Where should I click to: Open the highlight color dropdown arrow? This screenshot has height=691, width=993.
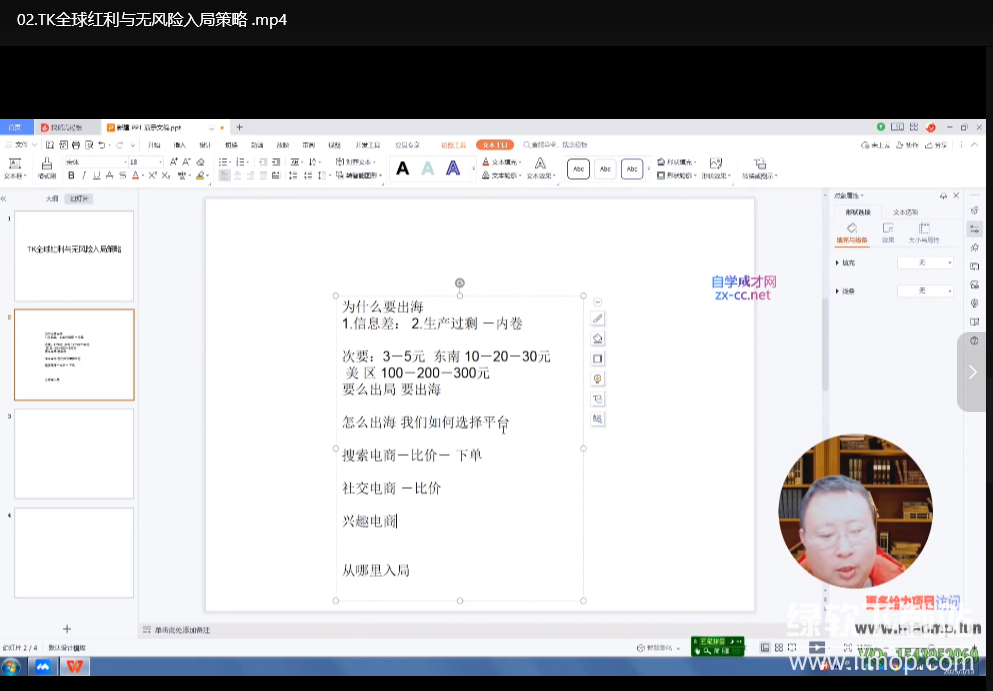(x=207, y=176)
